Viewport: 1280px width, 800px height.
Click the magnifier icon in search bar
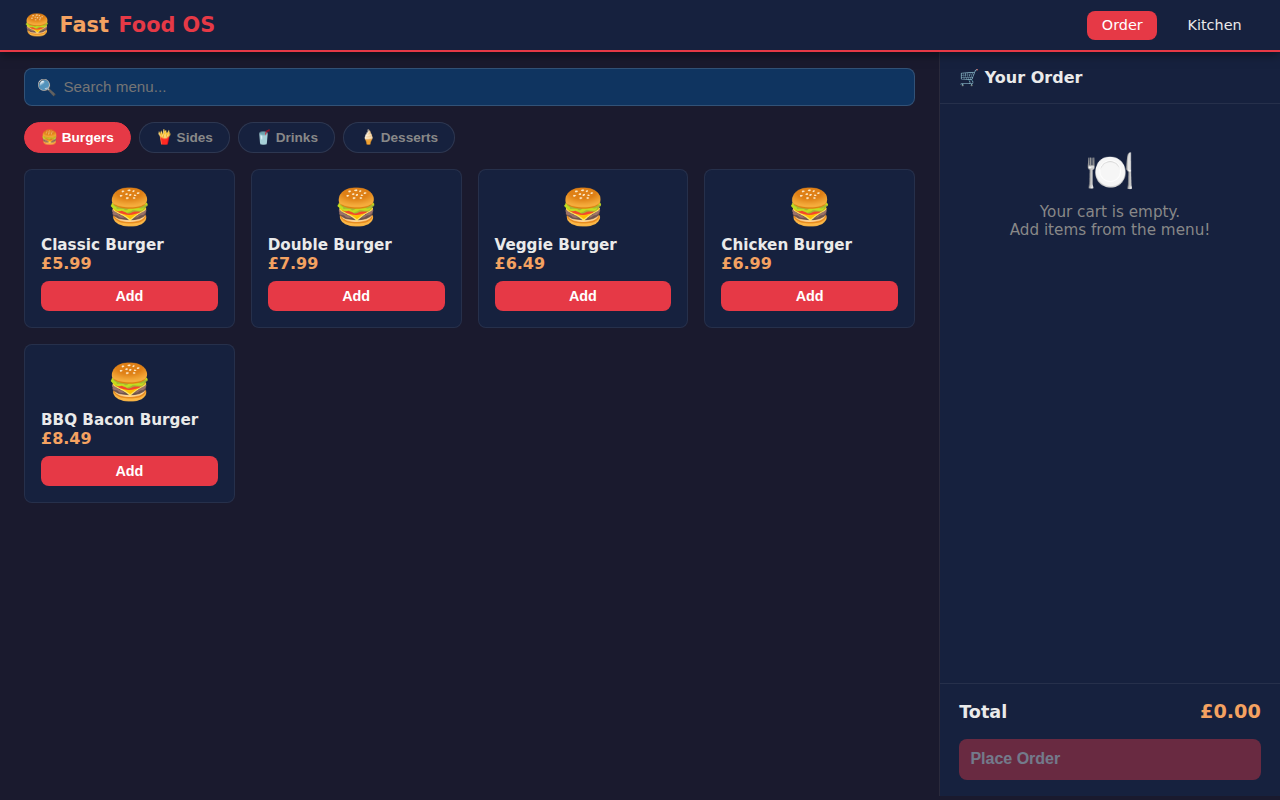(x=46, y=87)
